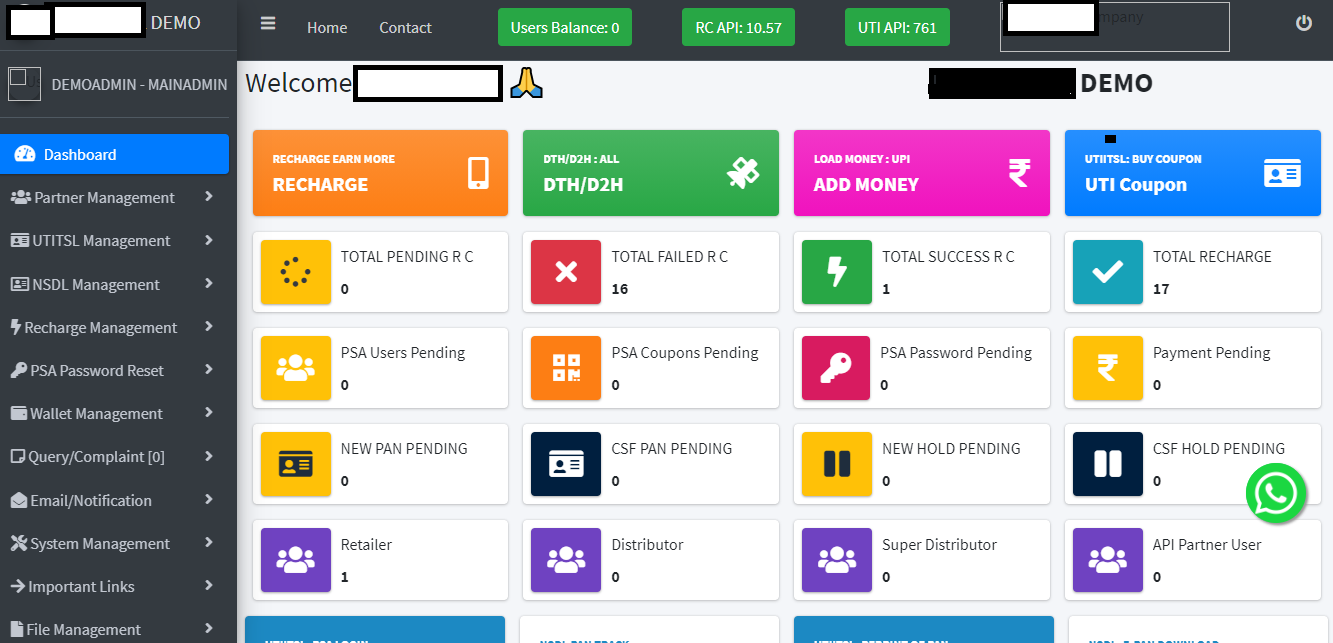Click the mobile phone icon on RECHARGE card
Image resolution: width=1333 pixels, height=643 pixels.
[x=478, y=172]
